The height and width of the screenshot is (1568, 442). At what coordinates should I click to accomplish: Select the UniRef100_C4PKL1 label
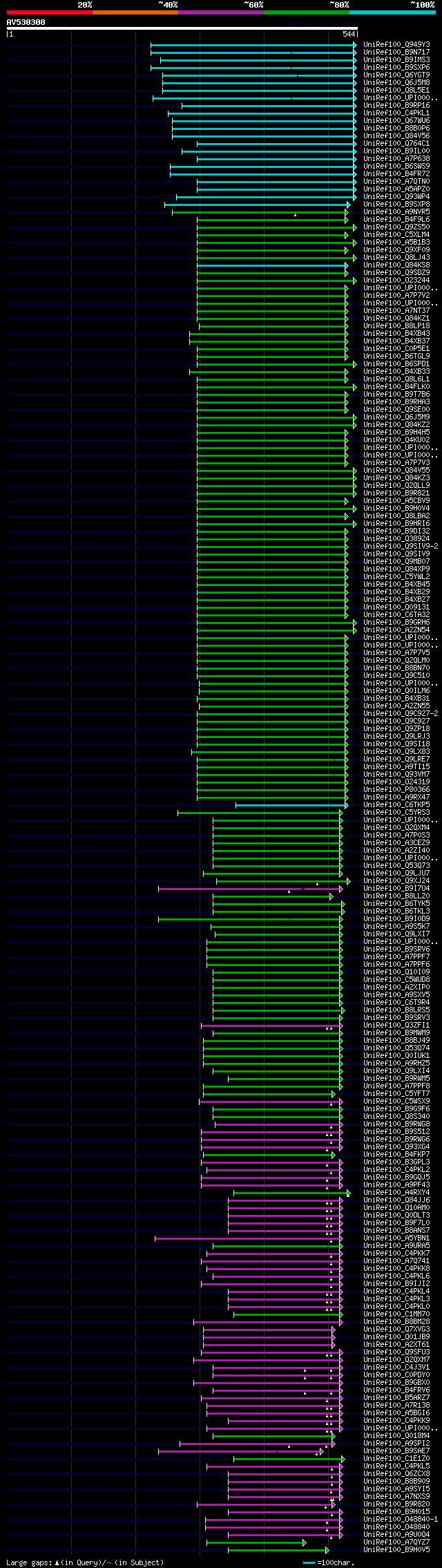click(x=396, y=113)
